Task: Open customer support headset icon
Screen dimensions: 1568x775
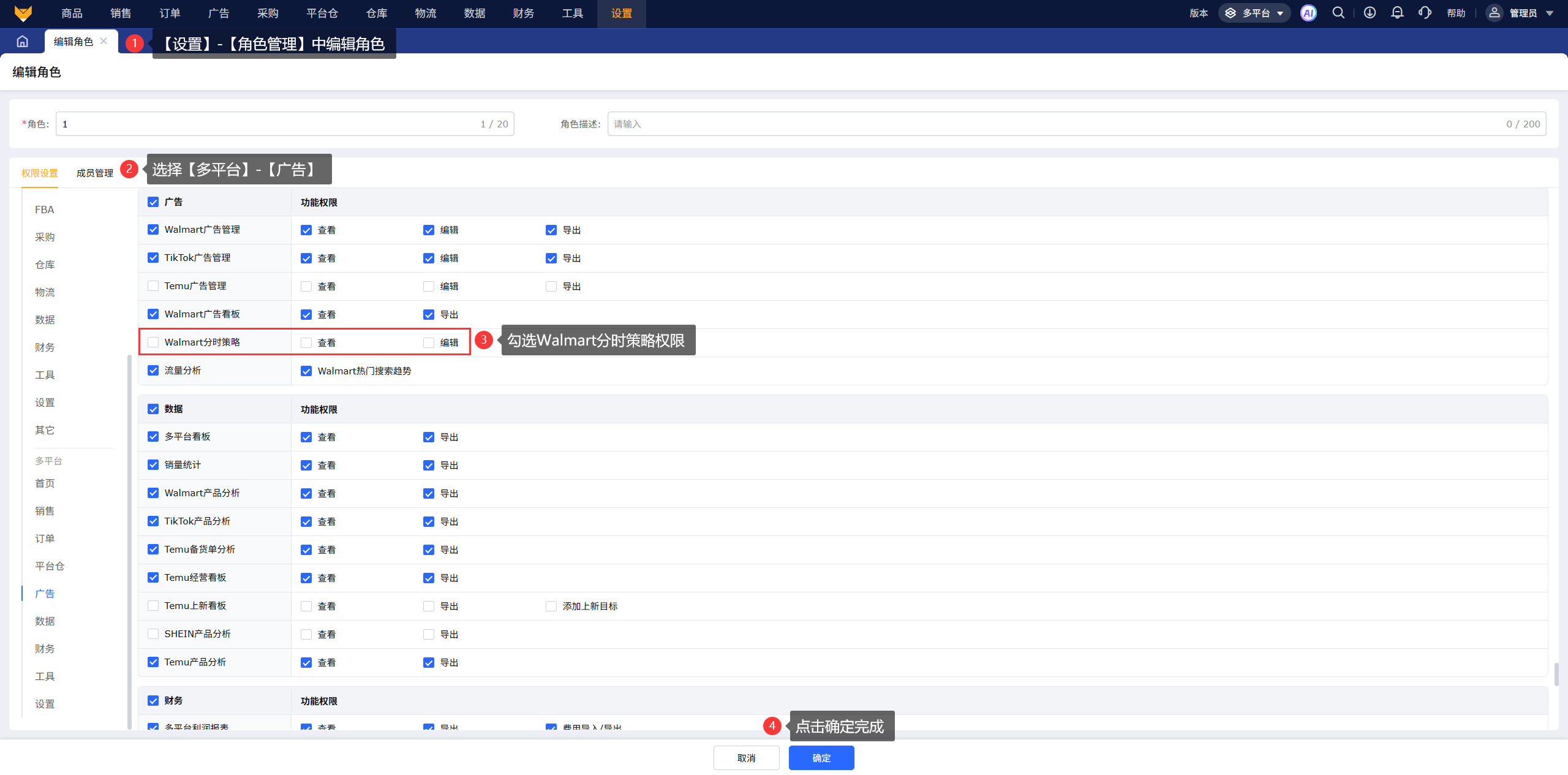Action: (x=1425, y=13)
